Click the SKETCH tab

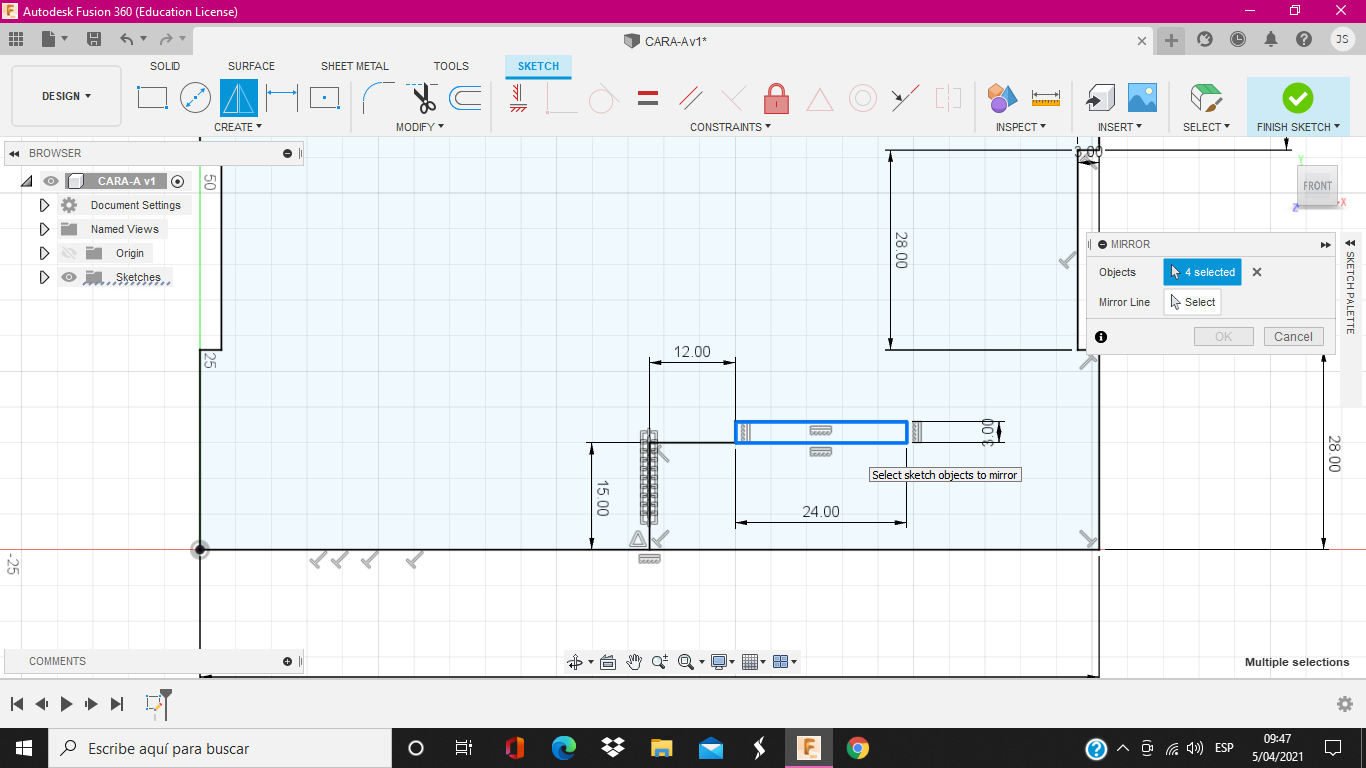pyautogui.click(x=538, y=66)
